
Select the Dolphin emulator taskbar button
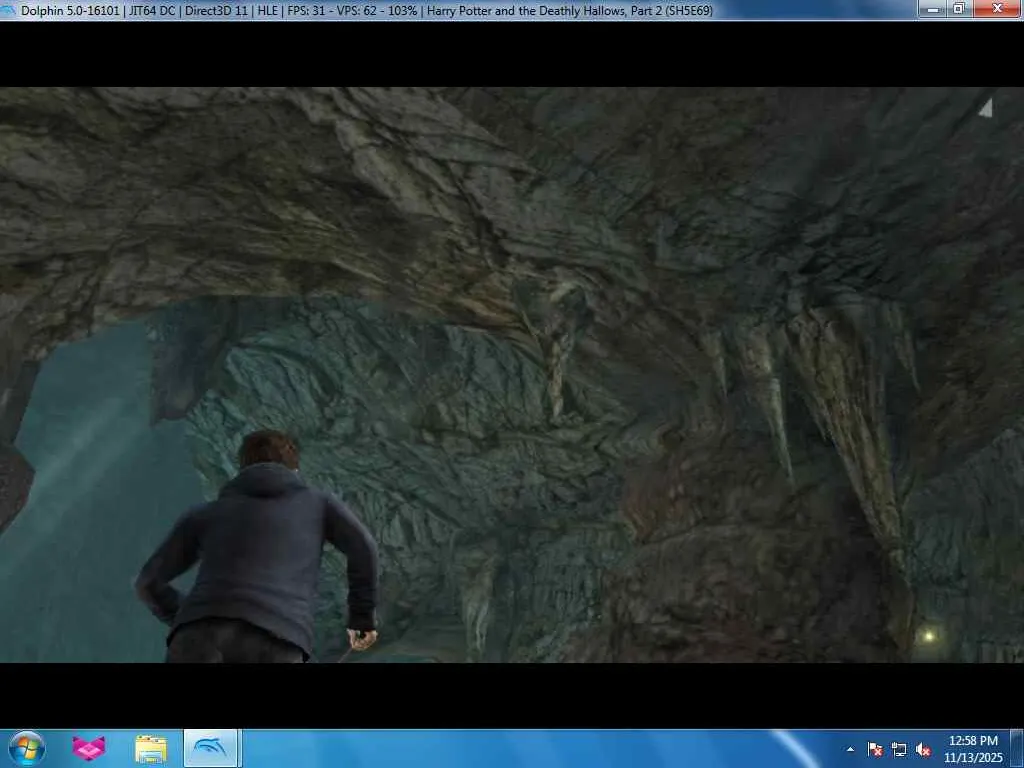(x=210, y=748)
